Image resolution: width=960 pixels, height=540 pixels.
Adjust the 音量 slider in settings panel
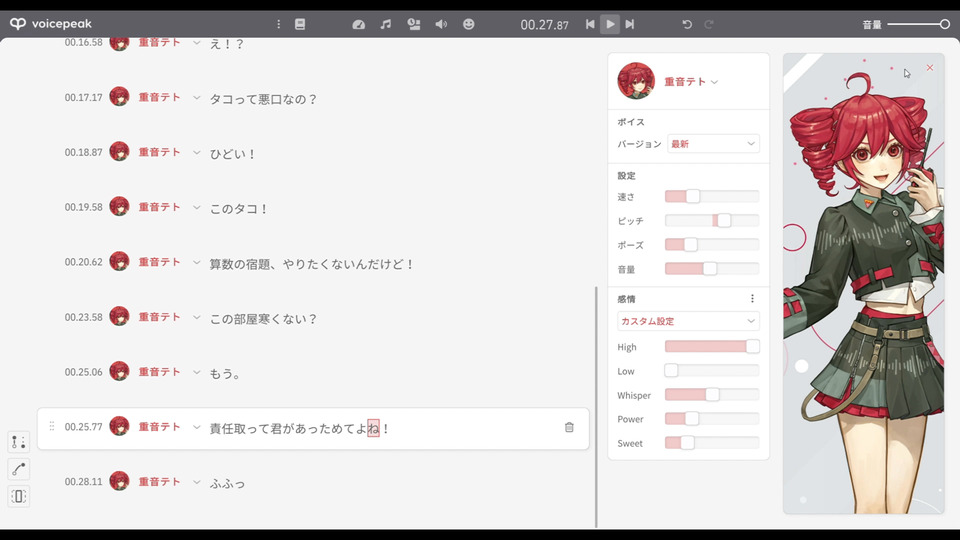(x=712, y=269)
